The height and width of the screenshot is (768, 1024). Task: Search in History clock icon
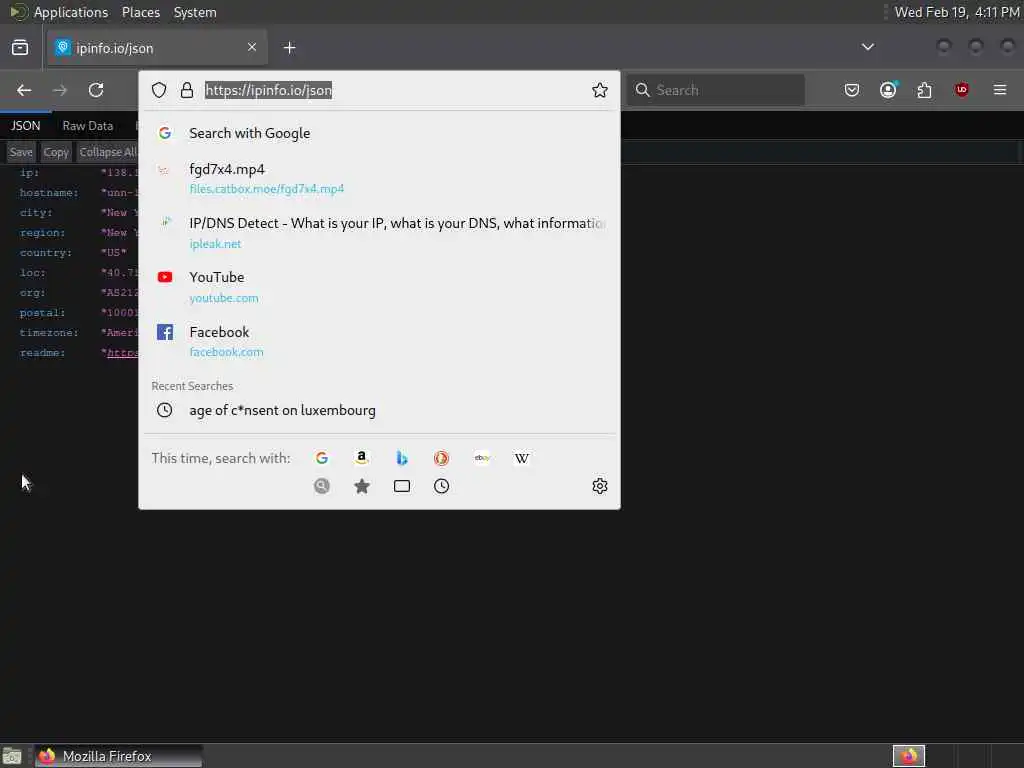click(441, 486)
